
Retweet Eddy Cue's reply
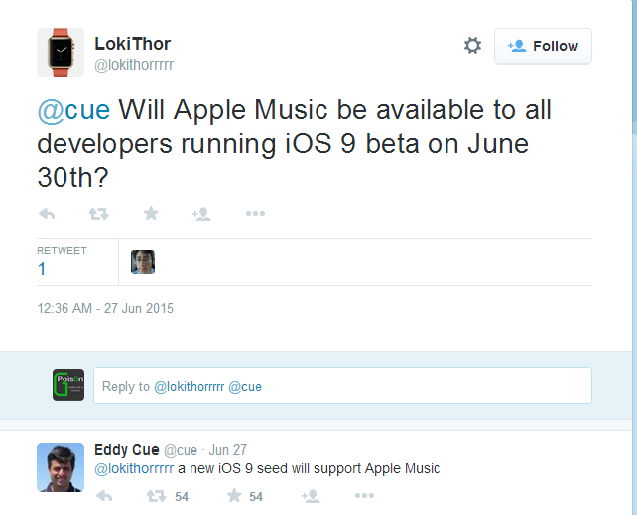pos(156,496)
